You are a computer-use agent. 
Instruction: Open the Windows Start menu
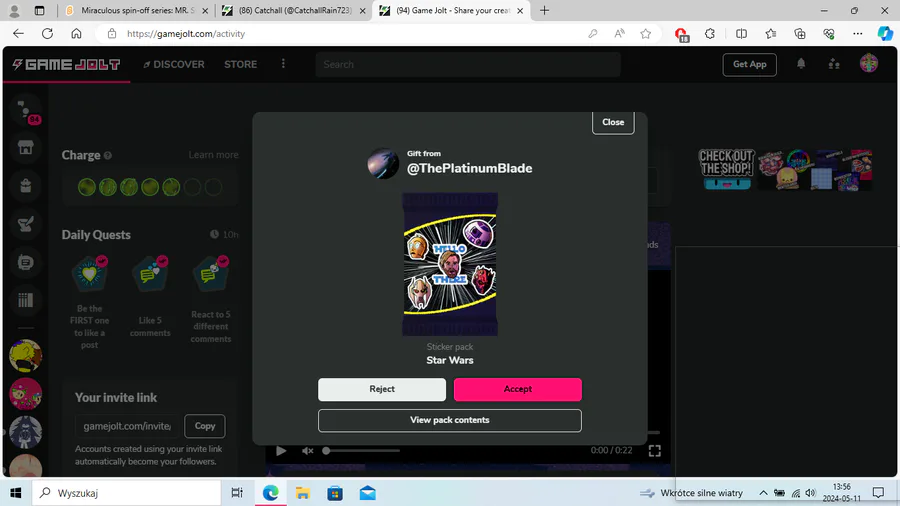[15, 493]
